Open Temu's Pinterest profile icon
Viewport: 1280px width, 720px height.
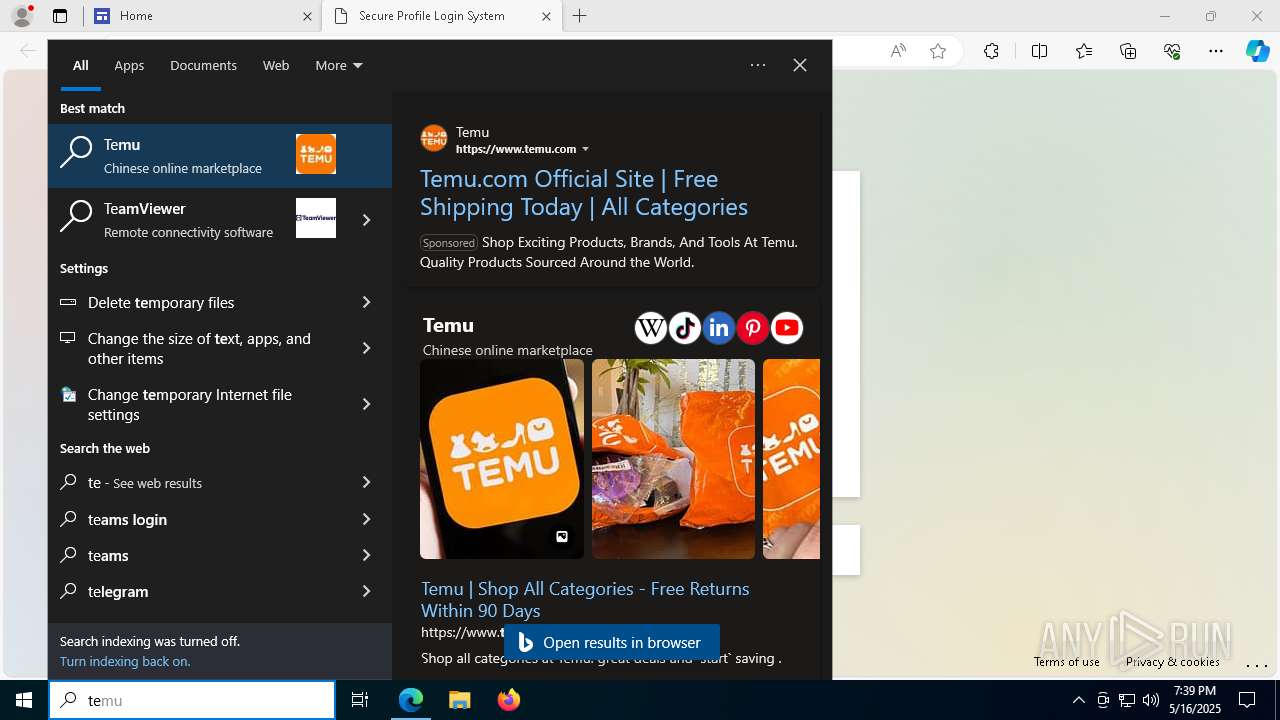pyautogui.click(x=753, y=328)
